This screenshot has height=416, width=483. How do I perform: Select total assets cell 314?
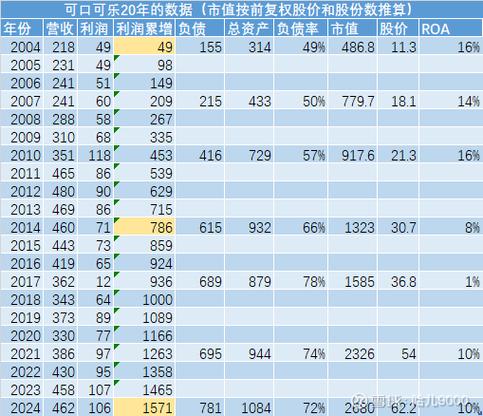[249, 46]
